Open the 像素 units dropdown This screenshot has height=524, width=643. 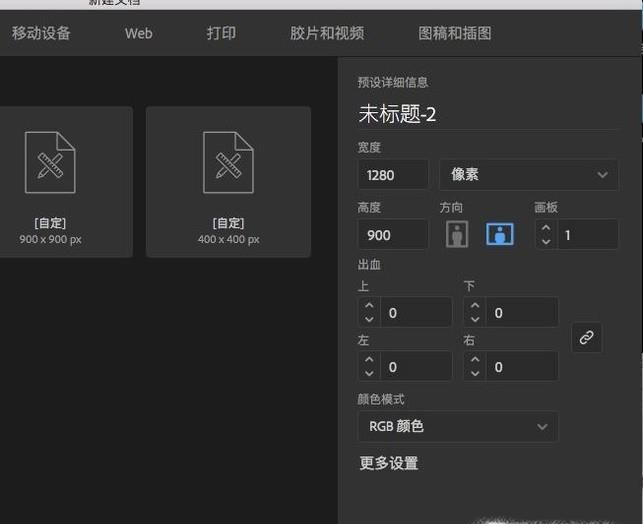[x=528, y=175]
